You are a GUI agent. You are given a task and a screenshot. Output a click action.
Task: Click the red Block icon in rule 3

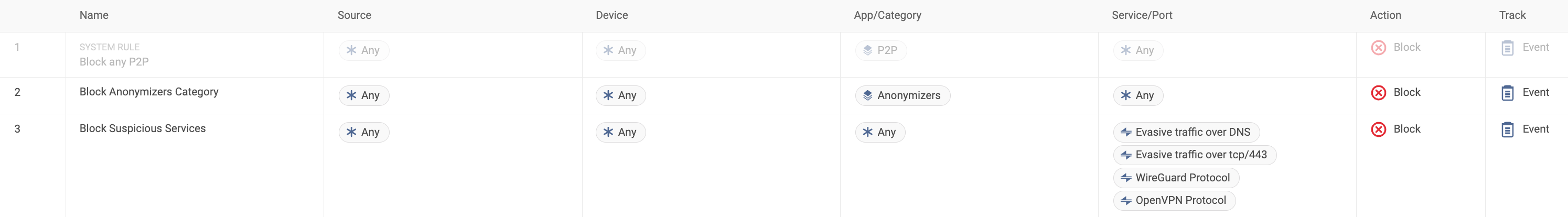click(1379, 129)
